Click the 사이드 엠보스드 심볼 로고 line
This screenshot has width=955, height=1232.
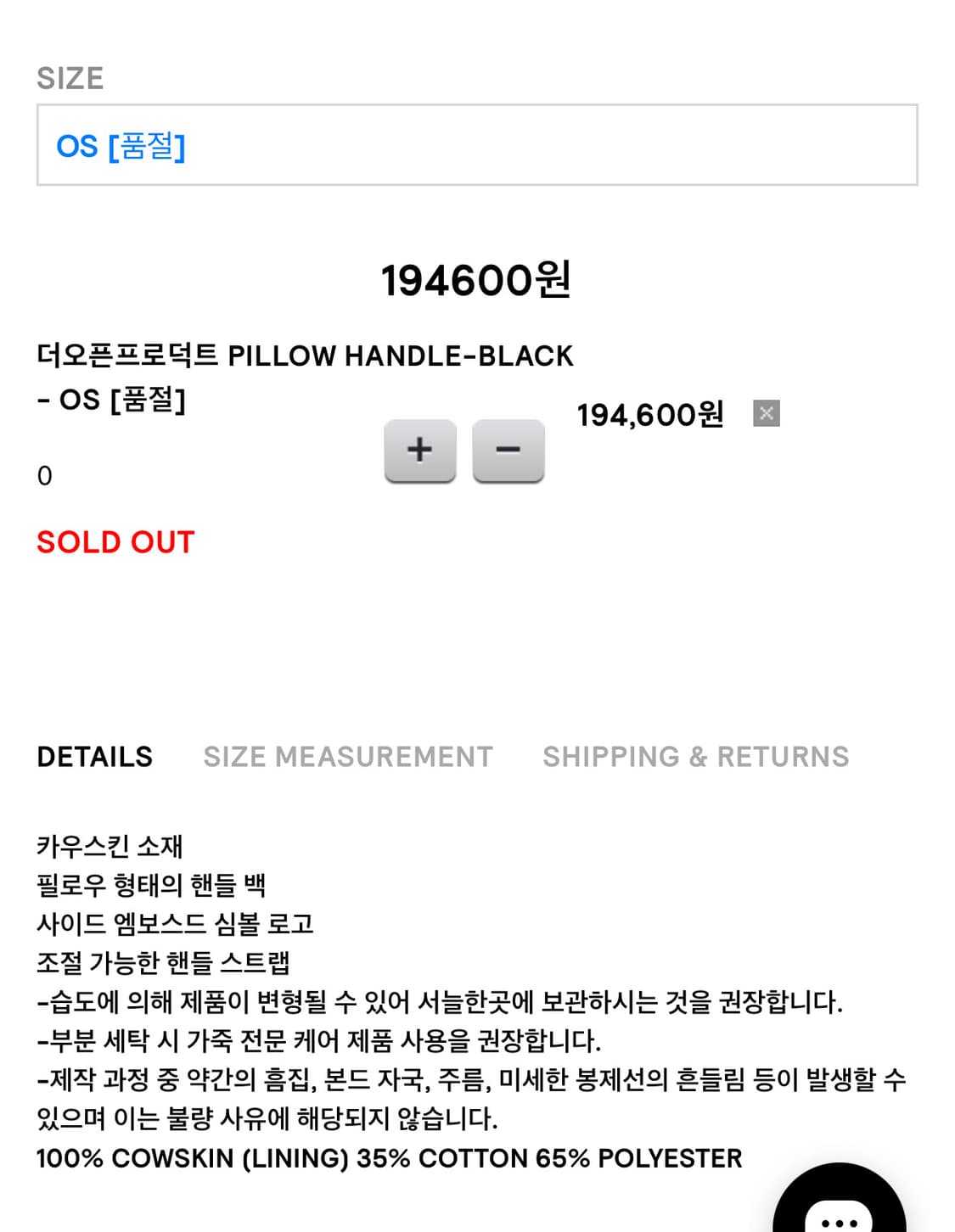pos(175,924)
